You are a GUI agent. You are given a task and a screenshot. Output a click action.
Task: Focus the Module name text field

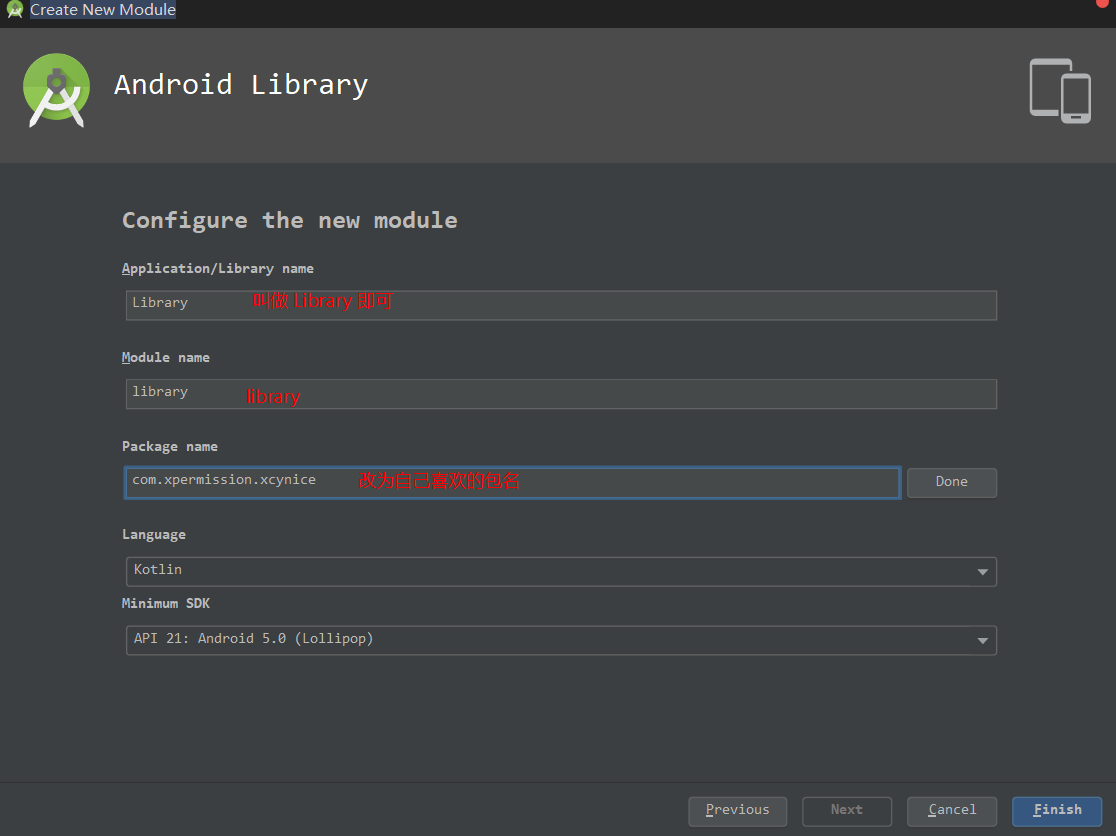[561, 394]
